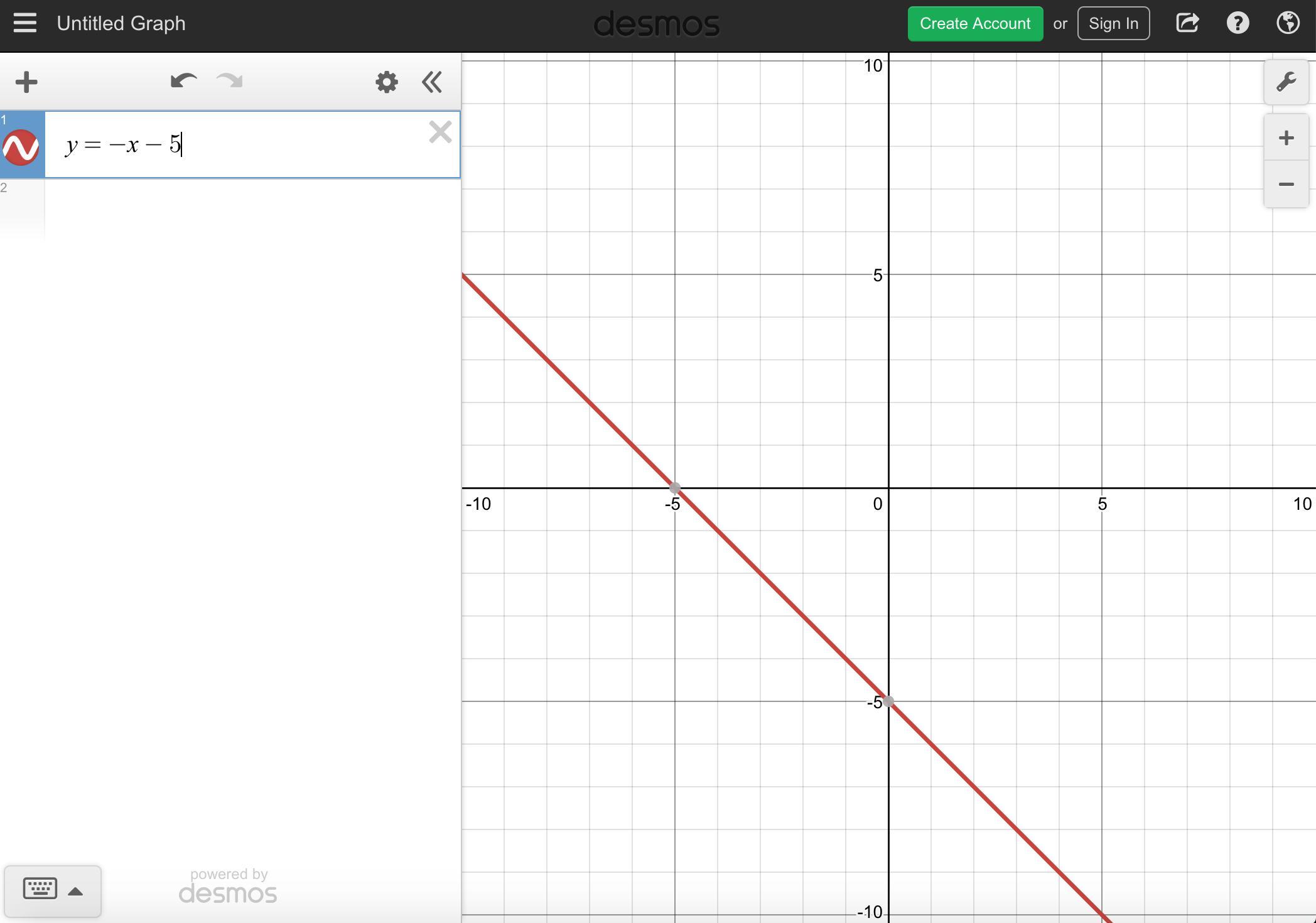Zoom out on the graph
This screenshot has width=1316, height=923.
click(x=1286, y=184)
